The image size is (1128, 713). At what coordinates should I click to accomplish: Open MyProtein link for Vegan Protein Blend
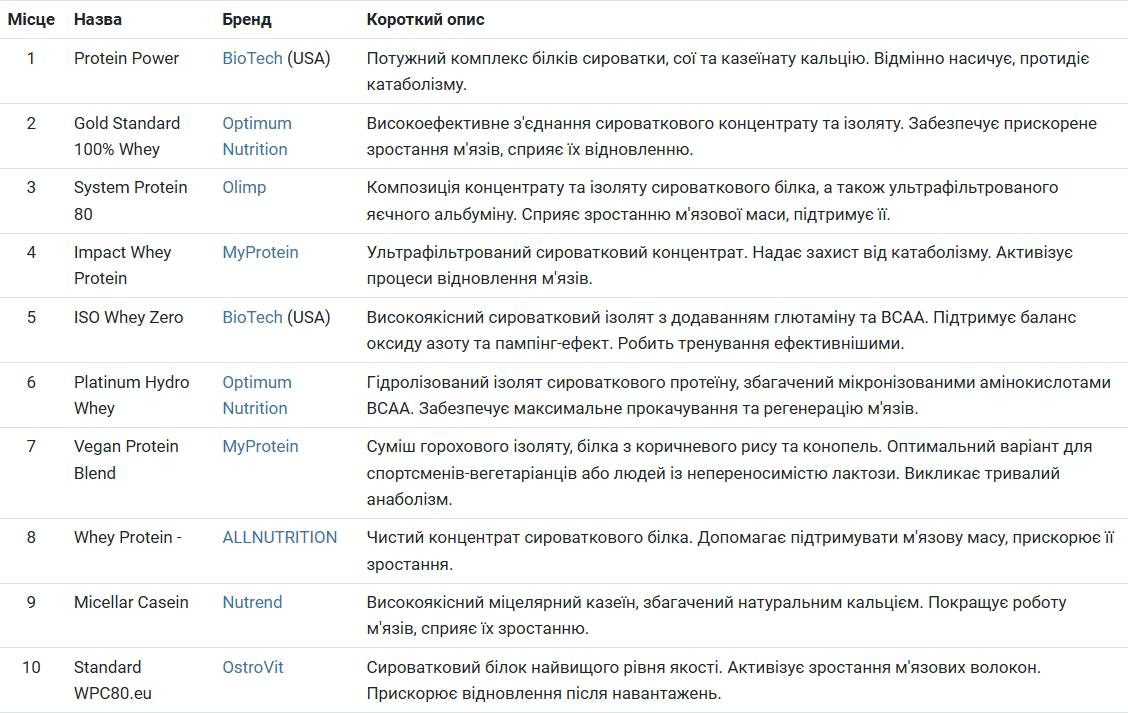[x=260, y=446]
